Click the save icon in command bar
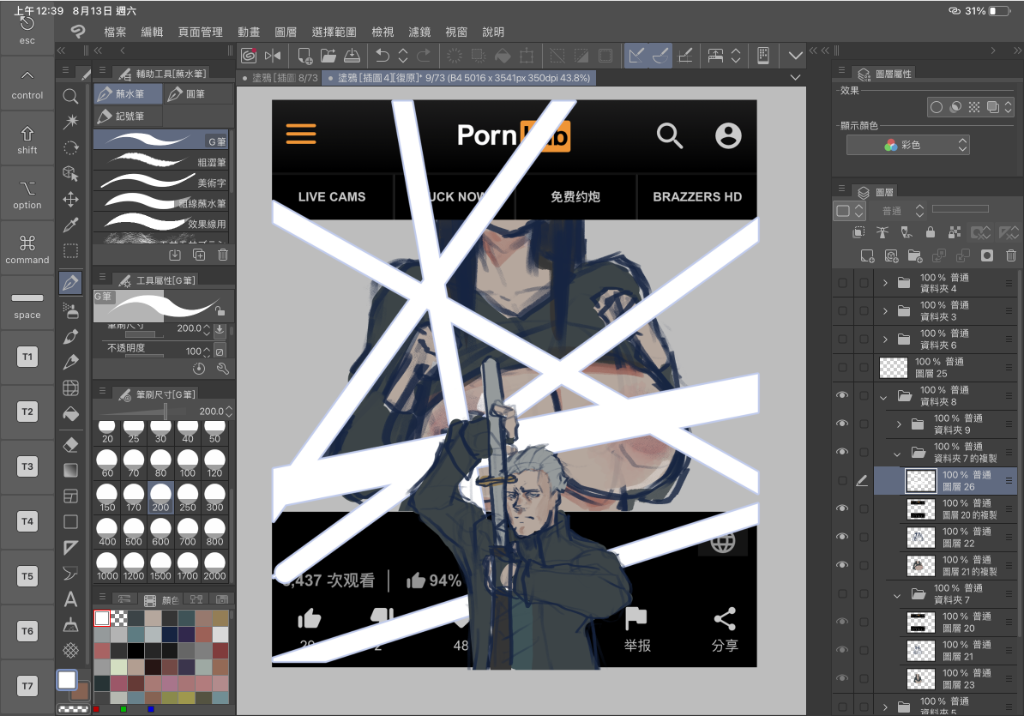The image size is (1024, 716). [351, 56]
